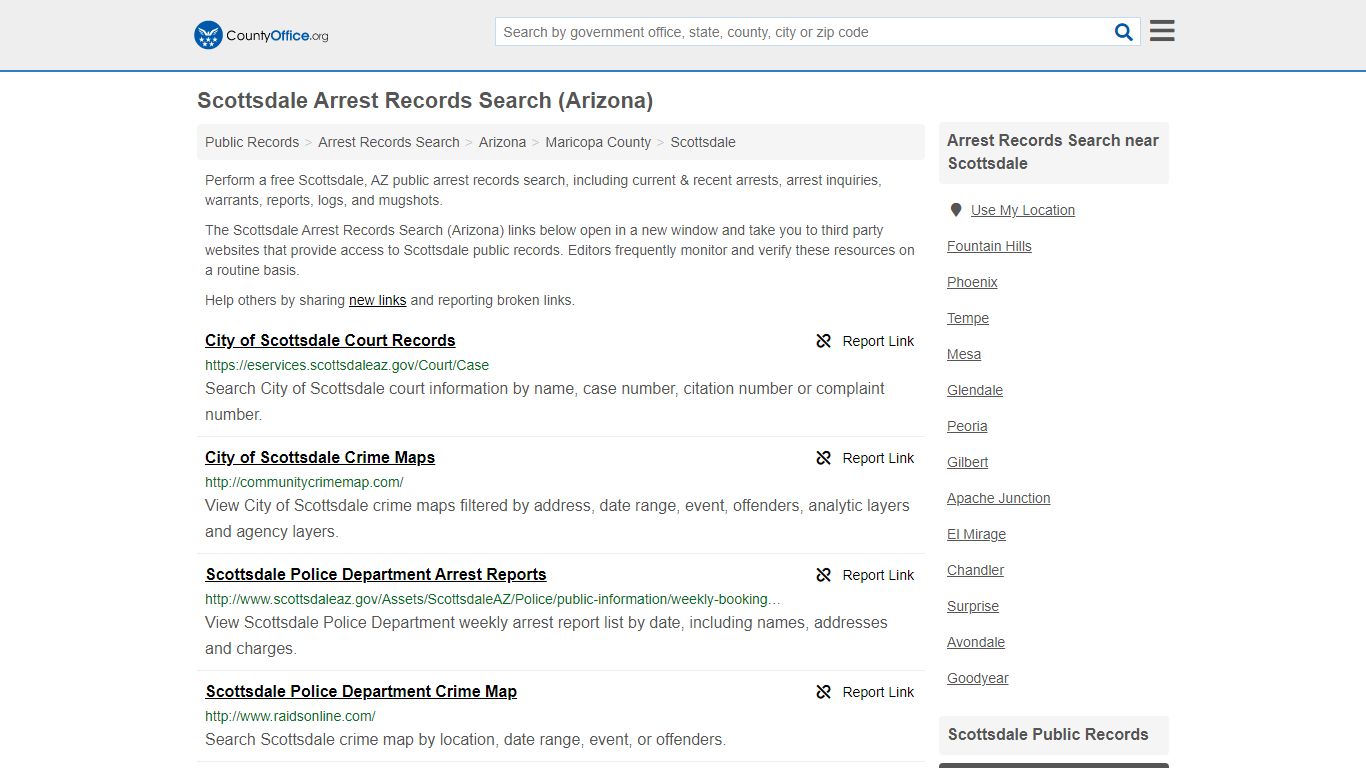Viewport: 1366px width, 768px height.
Task: Open Tempe arrest records
Action: coord(968,318)
